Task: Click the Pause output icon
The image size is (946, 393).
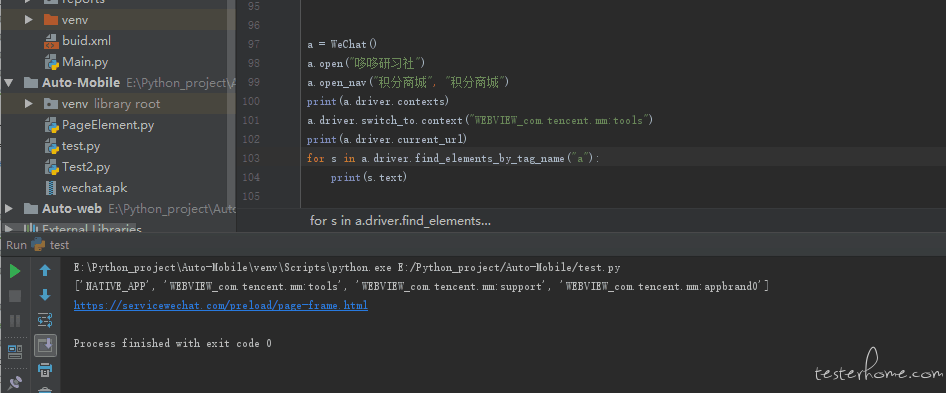Action: [x=15, y=321]
